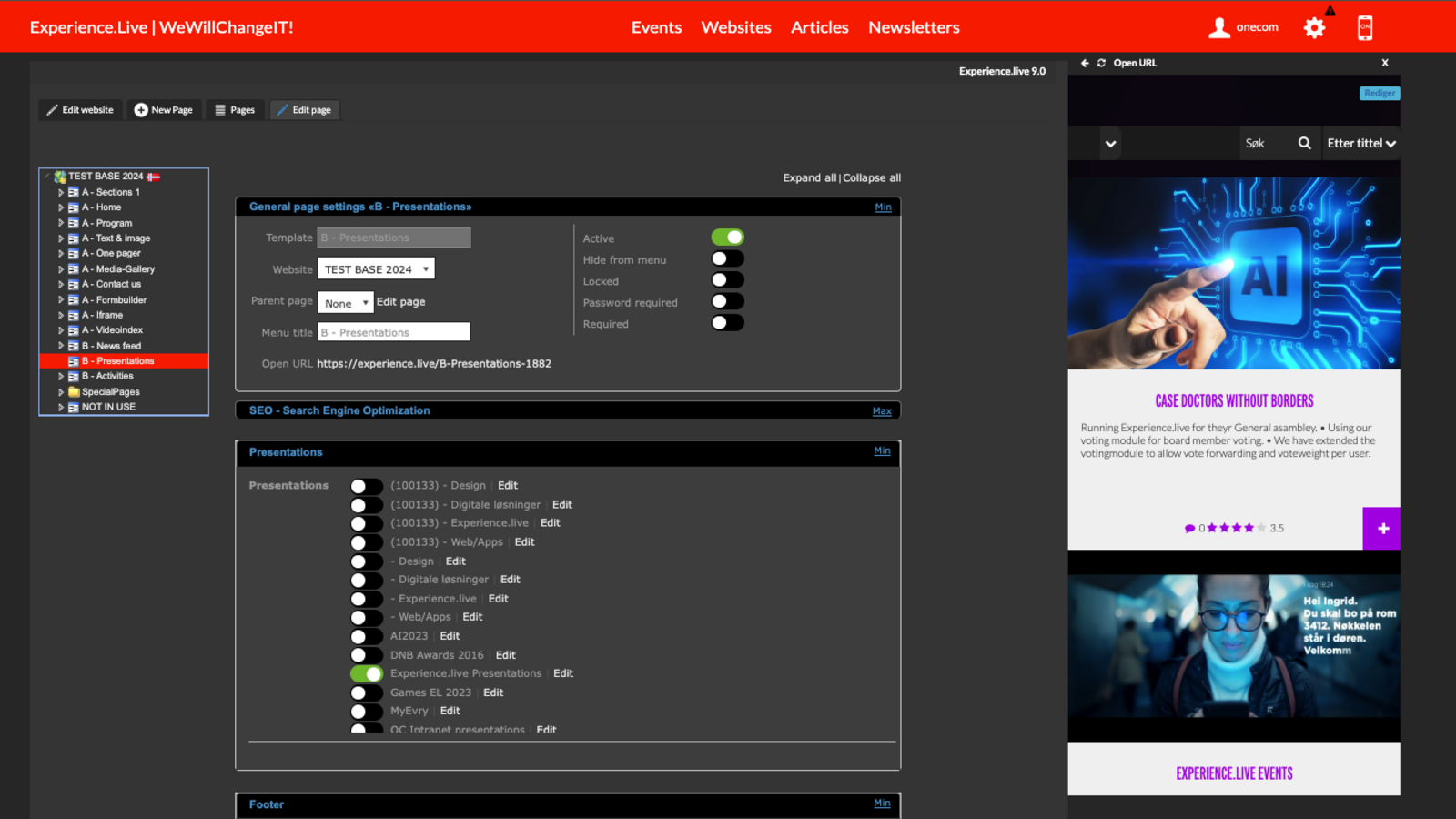
Task: Switch to the Pages tab
Action: [235, 110]
